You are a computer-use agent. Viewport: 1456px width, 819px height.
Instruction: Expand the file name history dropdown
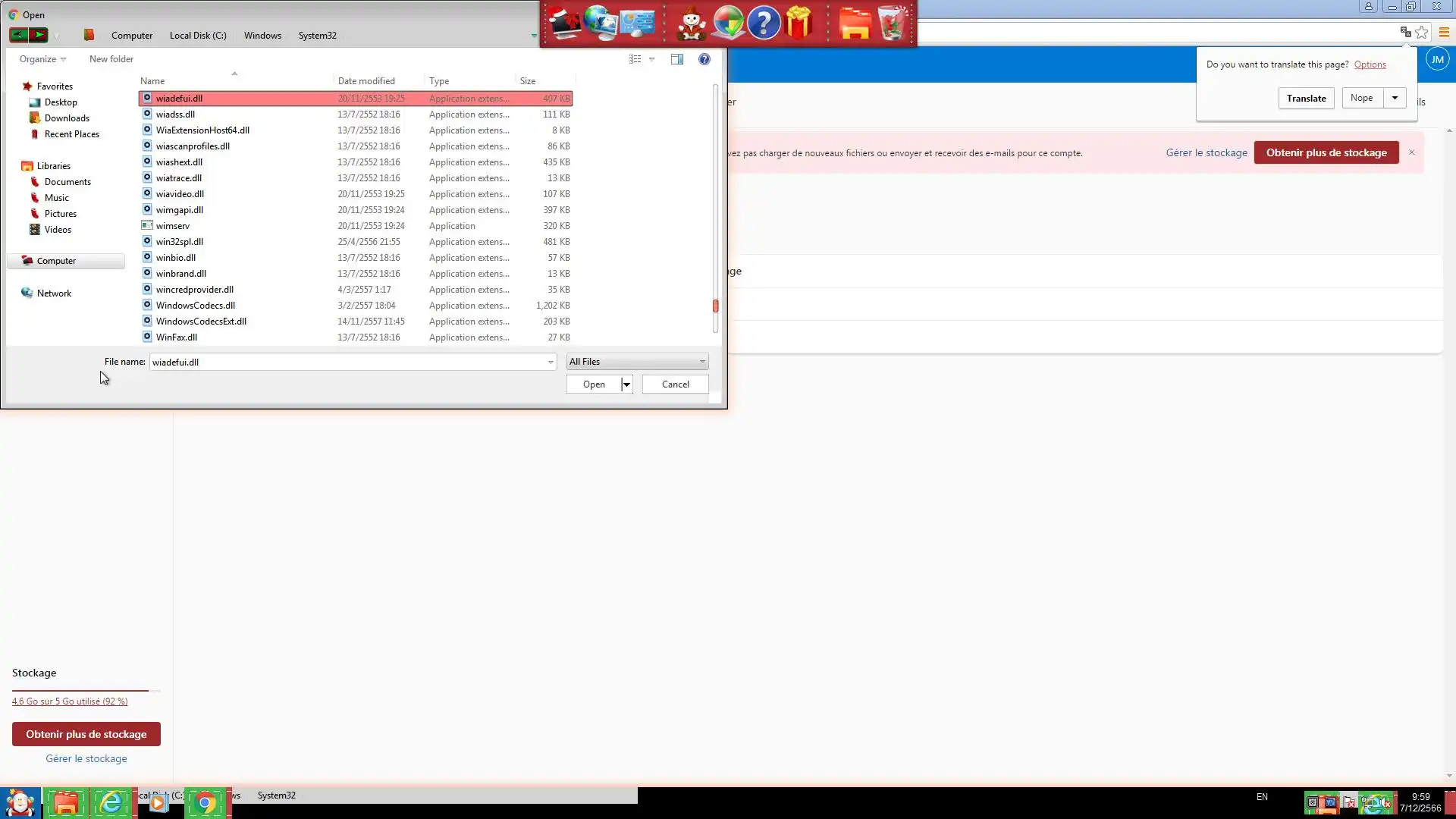(551, 362)
